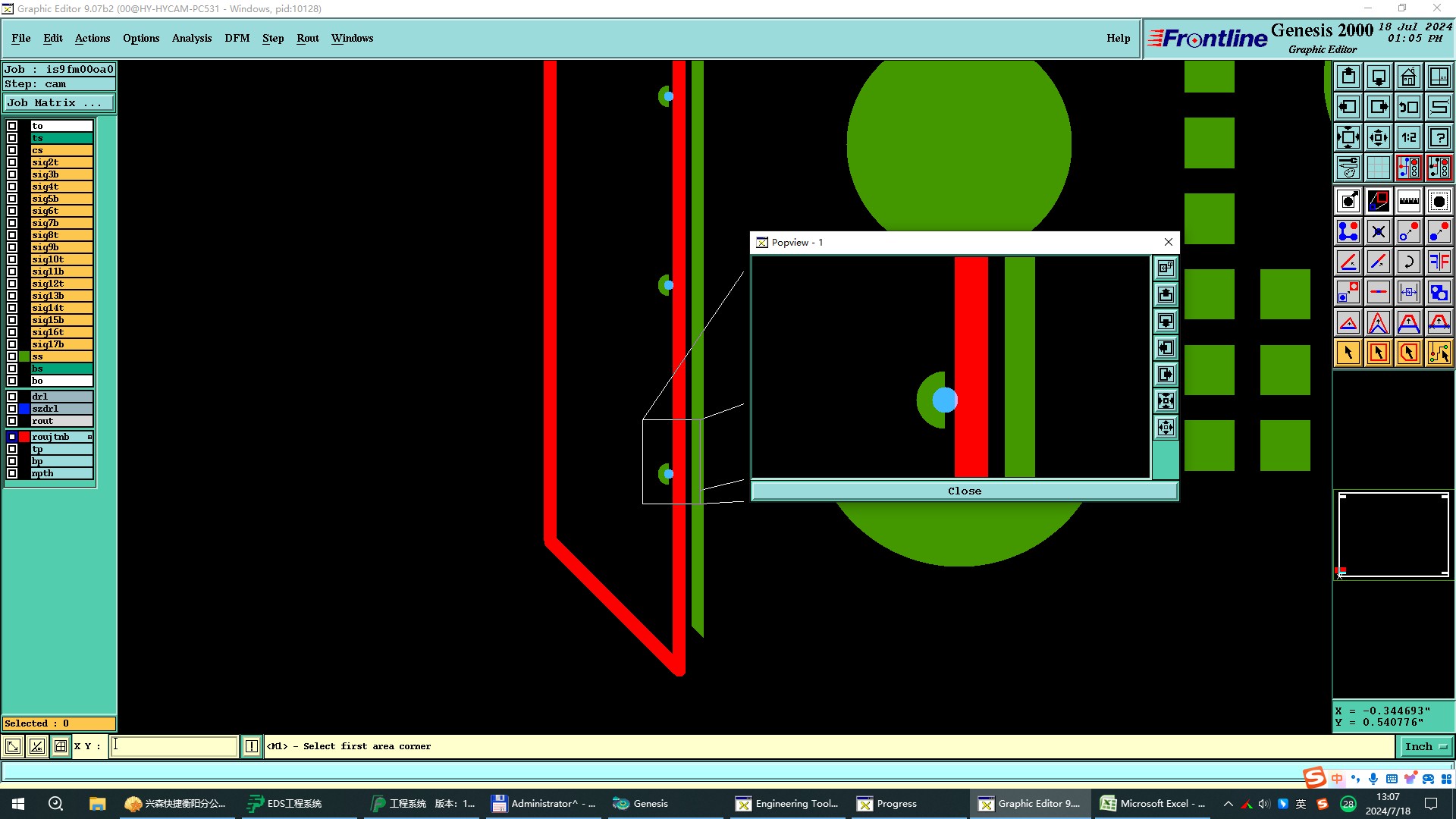Click the 1:2 zoom scale icon

1408,137
